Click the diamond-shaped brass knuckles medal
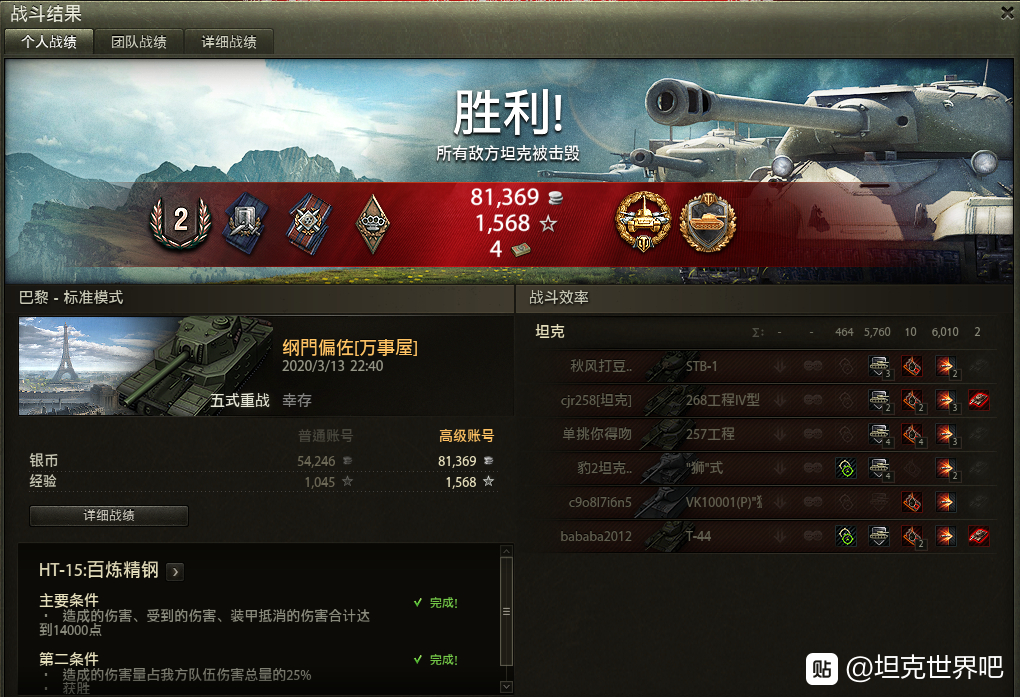 pyautogui.click(x=373, y=224)
